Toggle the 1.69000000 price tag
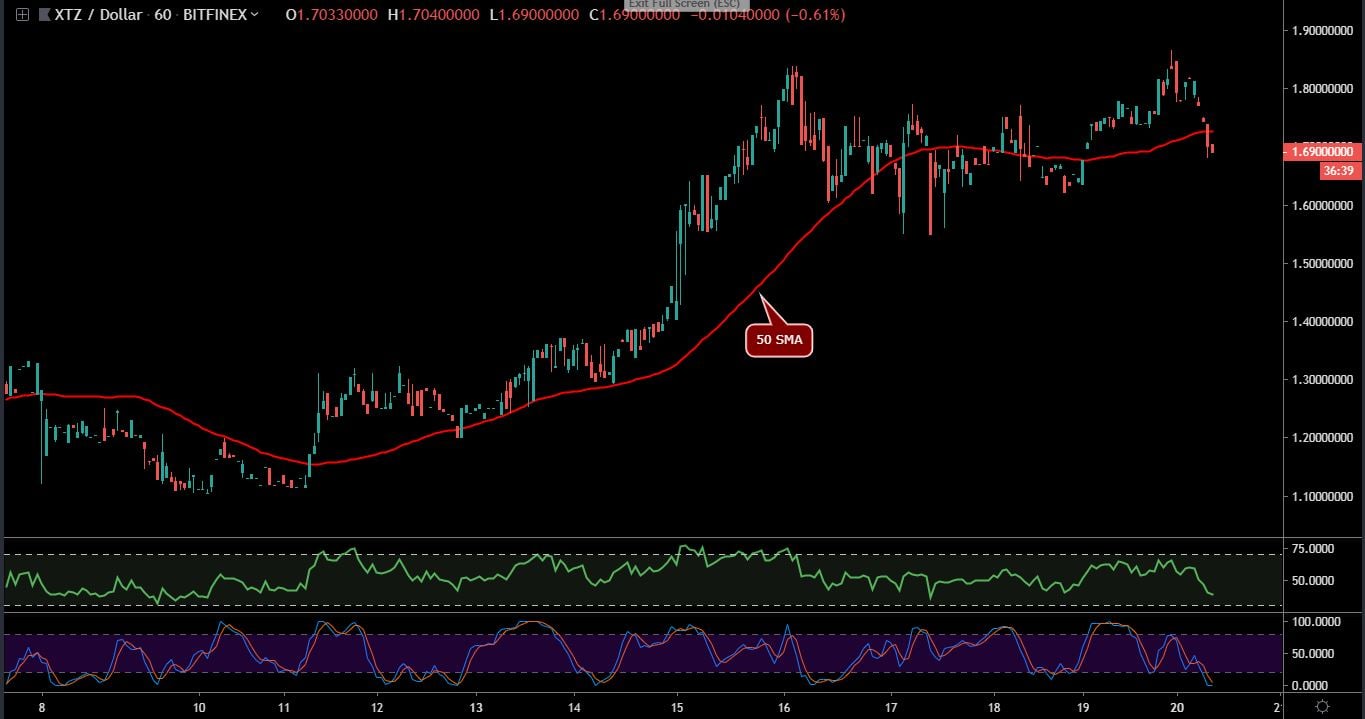Screen dimensions: 1365x719 point(1319,151)
